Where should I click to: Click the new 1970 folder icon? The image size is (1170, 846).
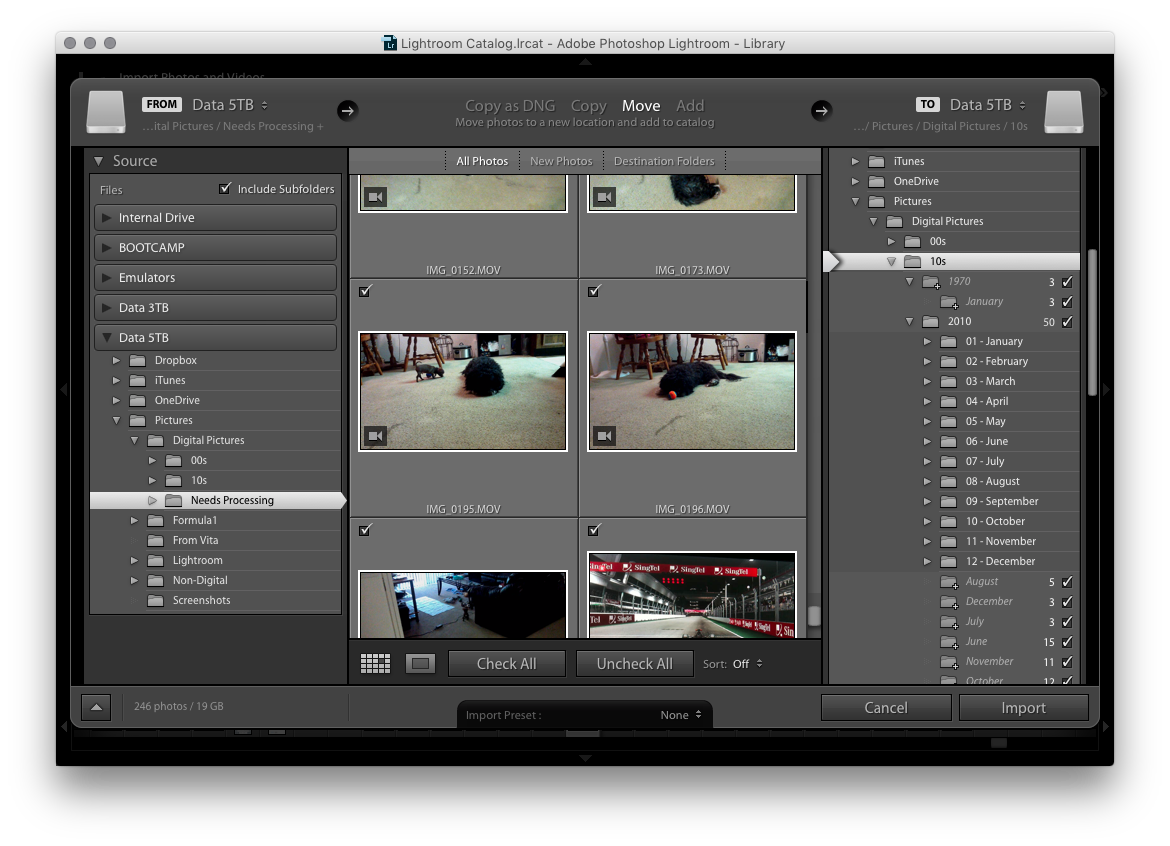[x=931, y=282]
